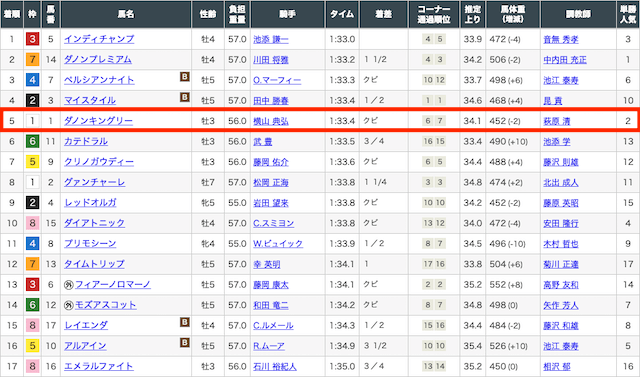640x377 pixels.
Task: Open jockey link R.ムーア
Action: [x=269, y=346]
